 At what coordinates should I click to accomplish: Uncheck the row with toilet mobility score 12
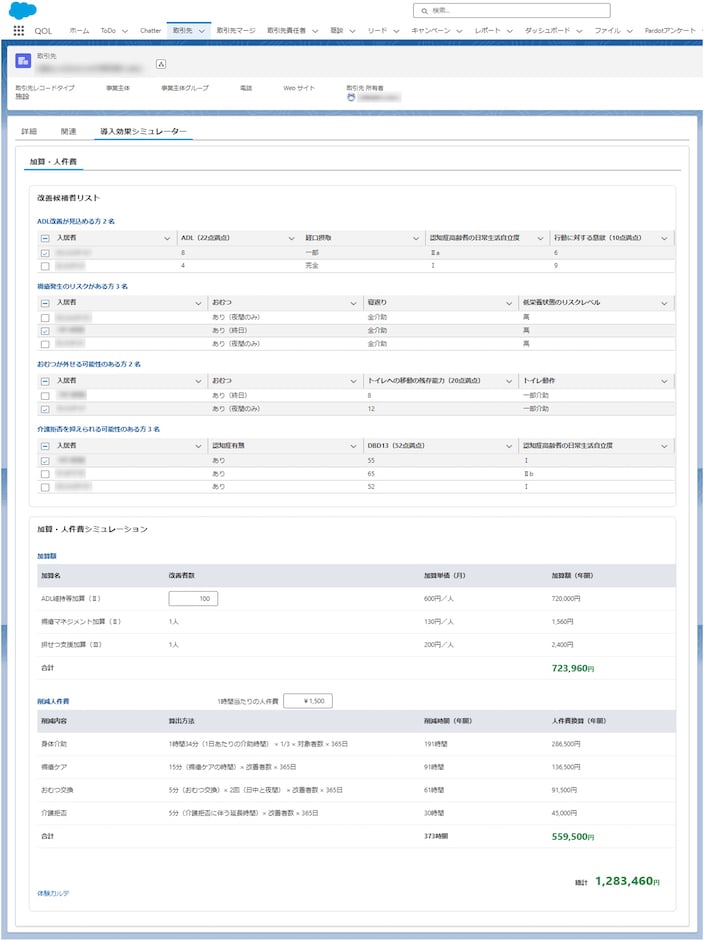coord(45,409)
